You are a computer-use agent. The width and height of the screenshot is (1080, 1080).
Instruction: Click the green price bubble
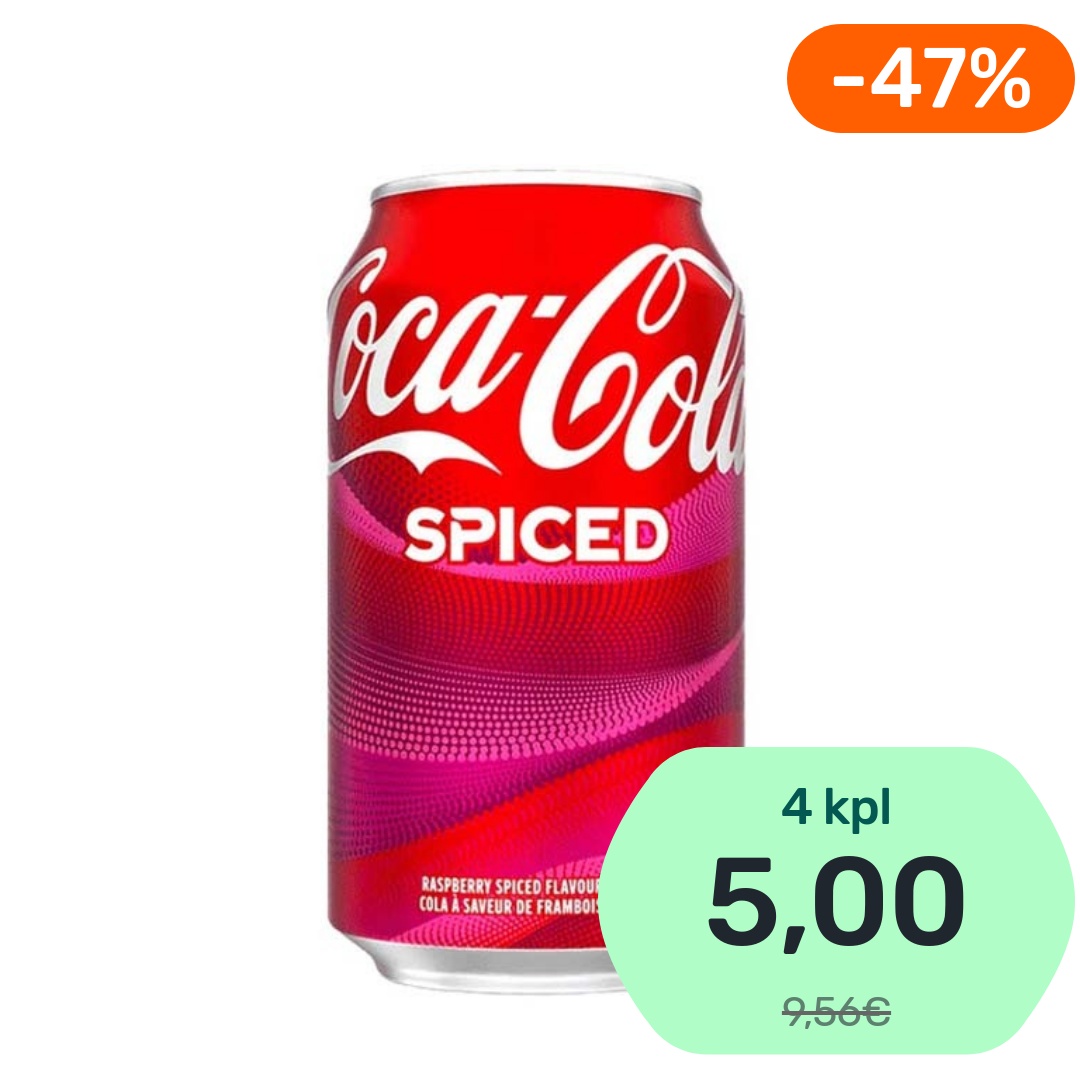point(836,900)
